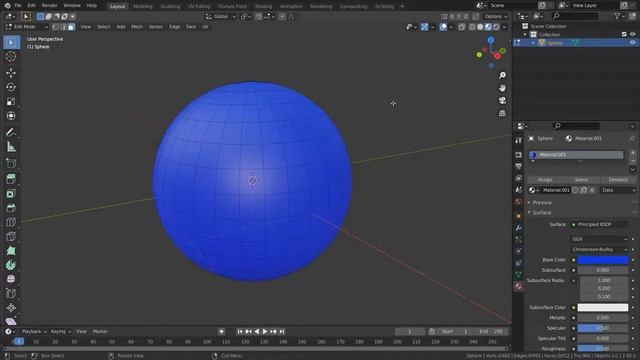Toggle X-ray view

point(462,27)
